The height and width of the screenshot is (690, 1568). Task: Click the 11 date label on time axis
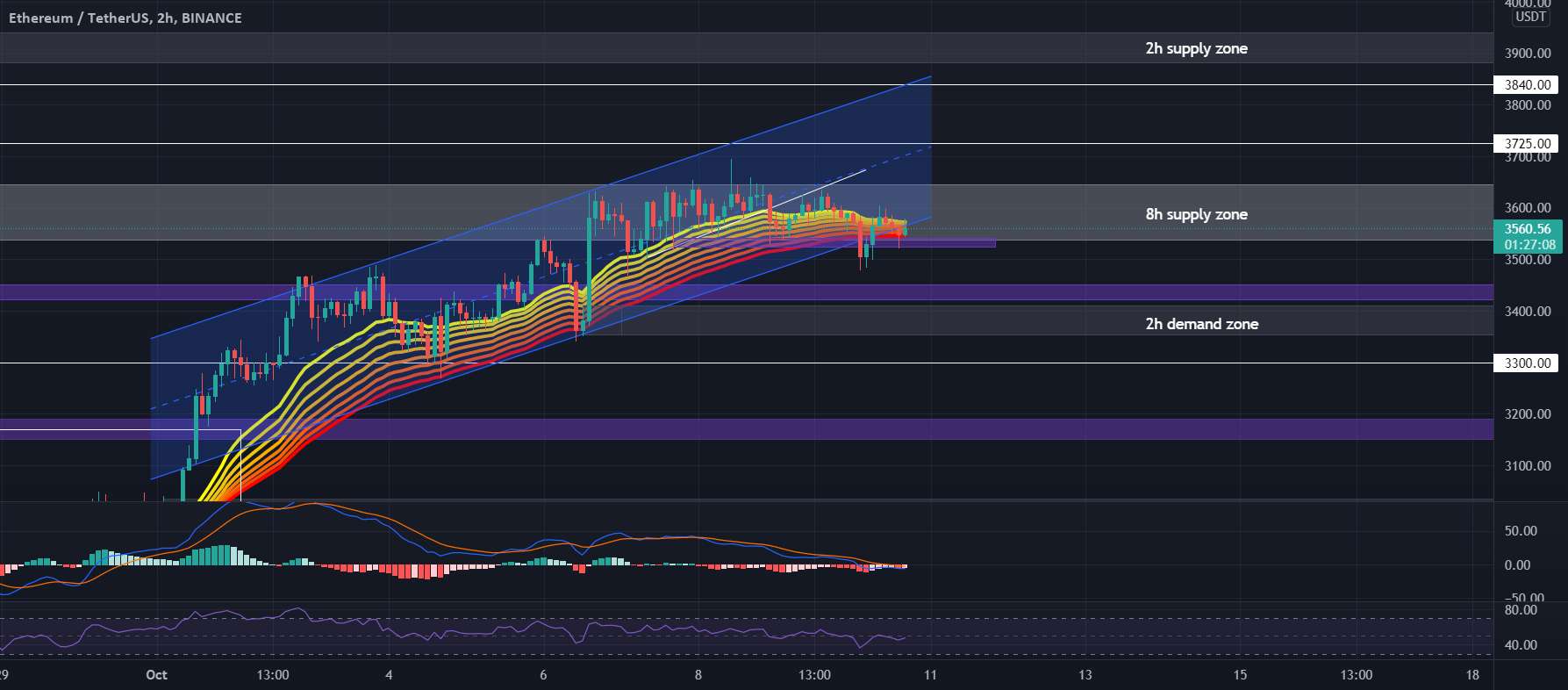click(930, 675)
